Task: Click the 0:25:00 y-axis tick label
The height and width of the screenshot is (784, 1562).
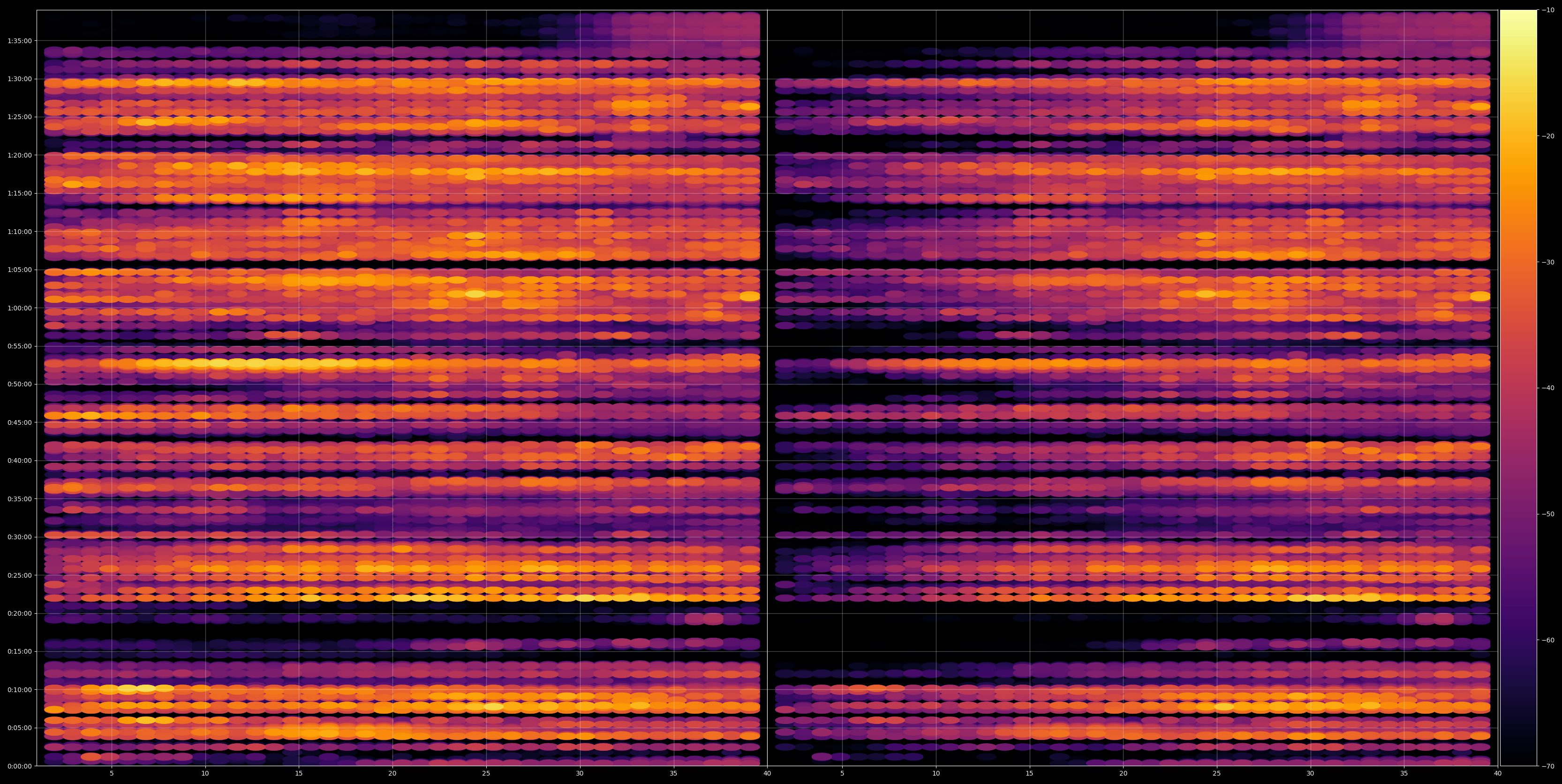Action: coord(19,575)
